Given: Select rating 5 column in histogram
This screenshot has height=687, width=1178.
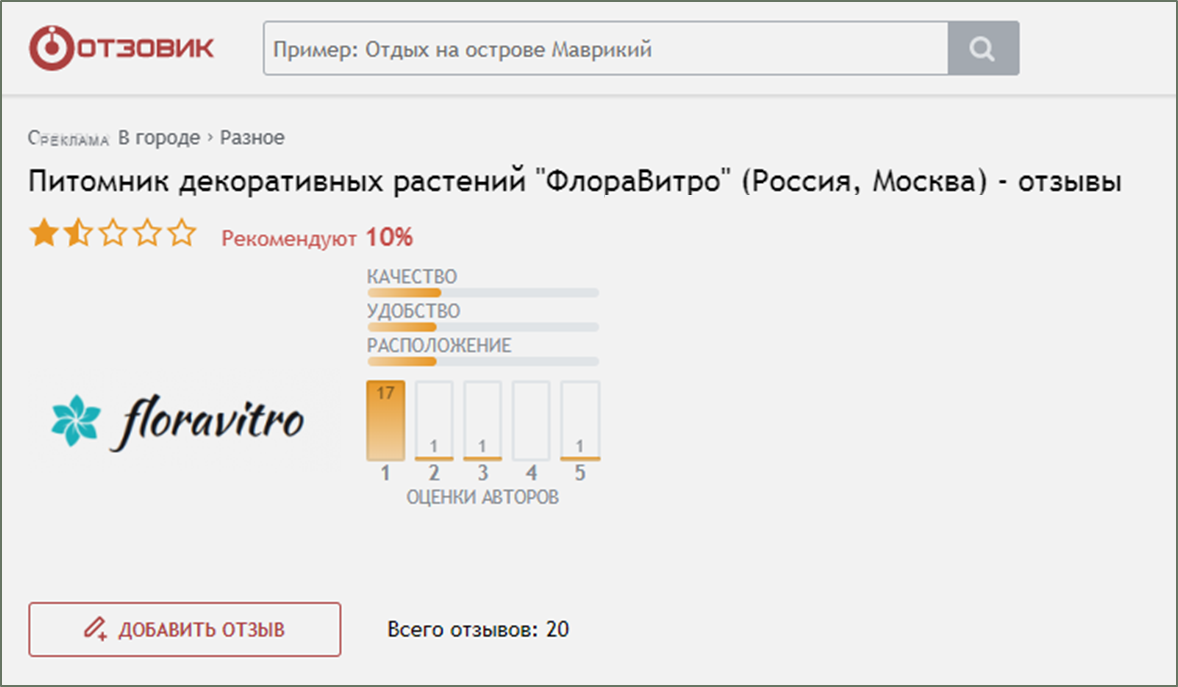Looking at the screenshot, I should click(x=580, y=421).
